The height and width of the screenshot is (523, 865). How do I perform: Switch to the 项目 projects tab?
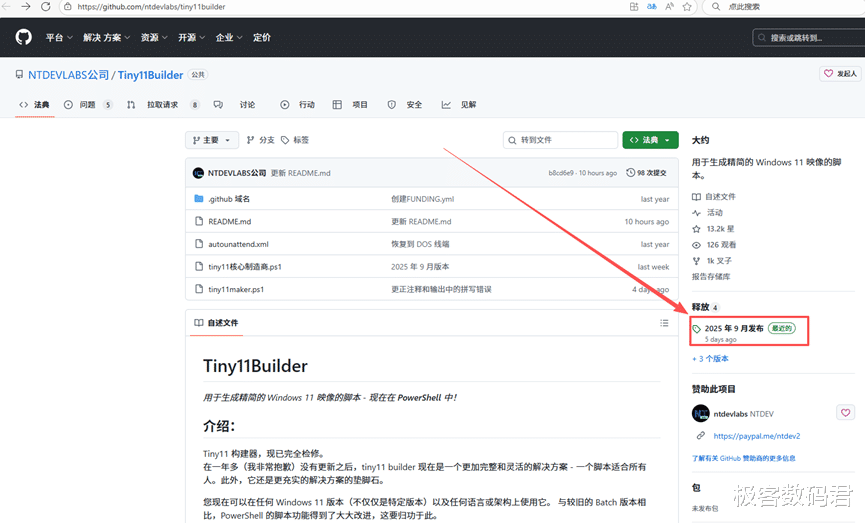[350, 104]
